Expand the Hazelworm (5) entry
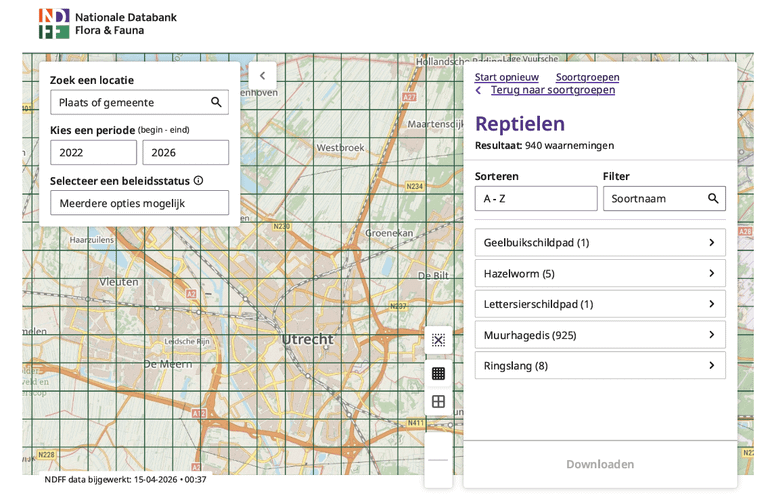The image size is (770, 496). 599,273
